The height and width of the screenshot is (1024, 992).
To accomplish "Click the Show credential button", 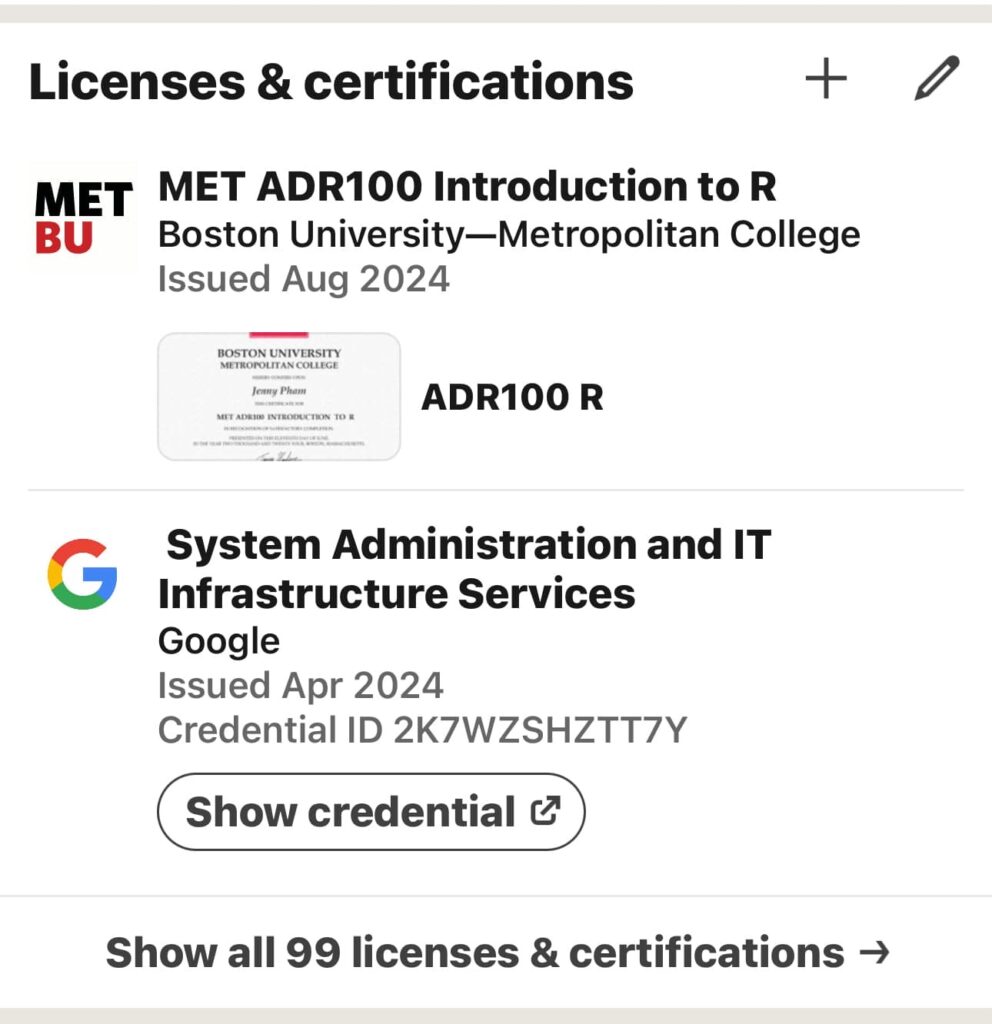I will pyautogui.click(x=371, y=812).
